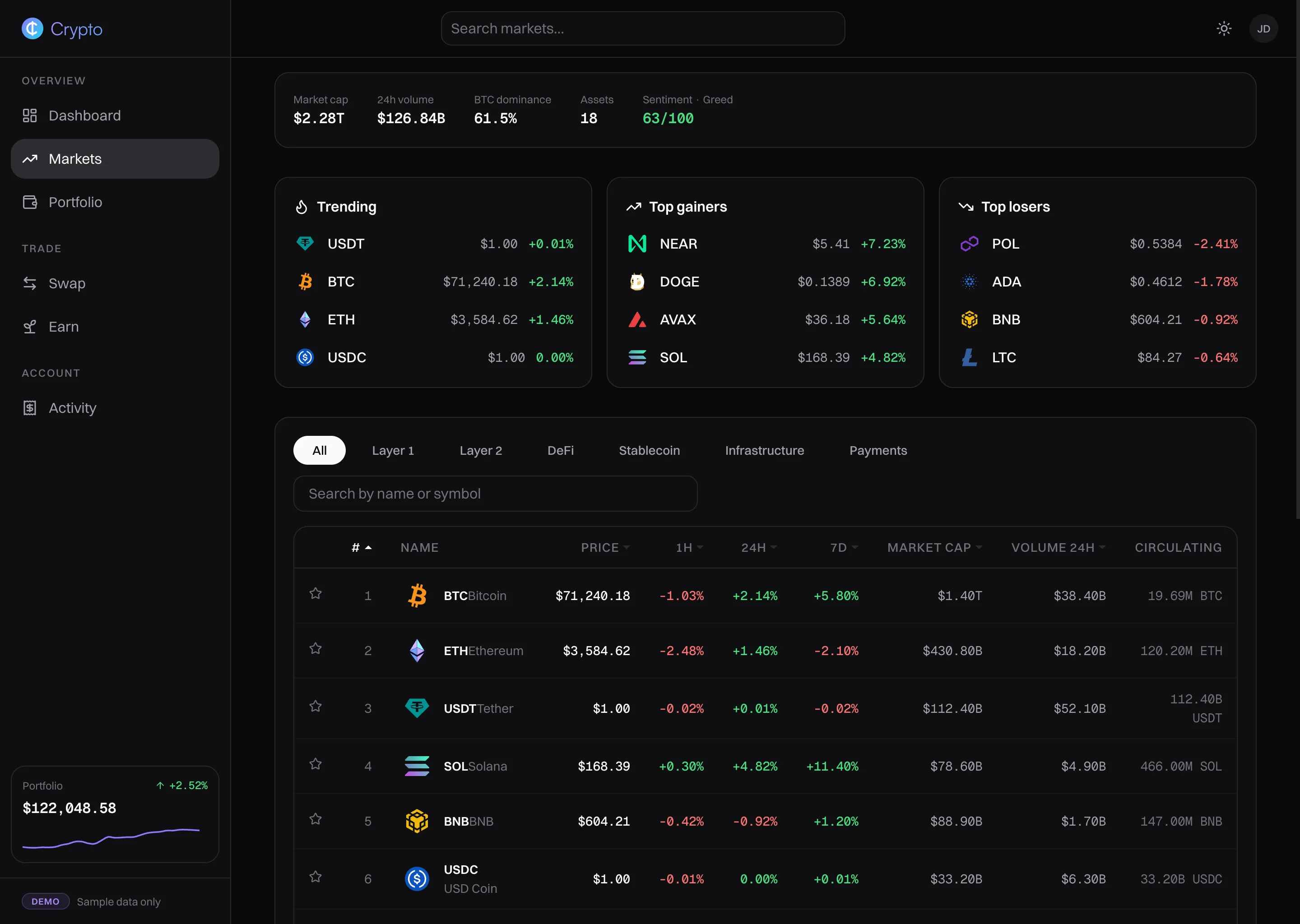1300x924 pixels.
Task: Filter by Layer 2
Action: (480, 450)
